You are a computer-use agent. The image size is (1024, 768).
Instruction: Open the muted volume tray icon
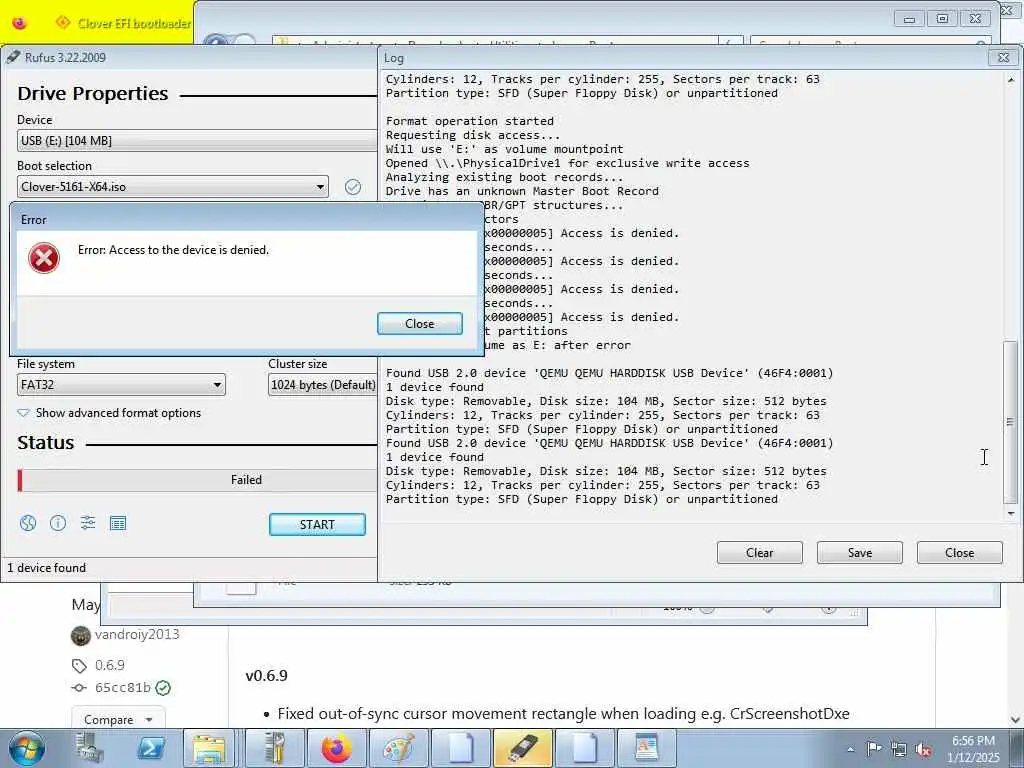pyautogui.click(x=923, y=749)
